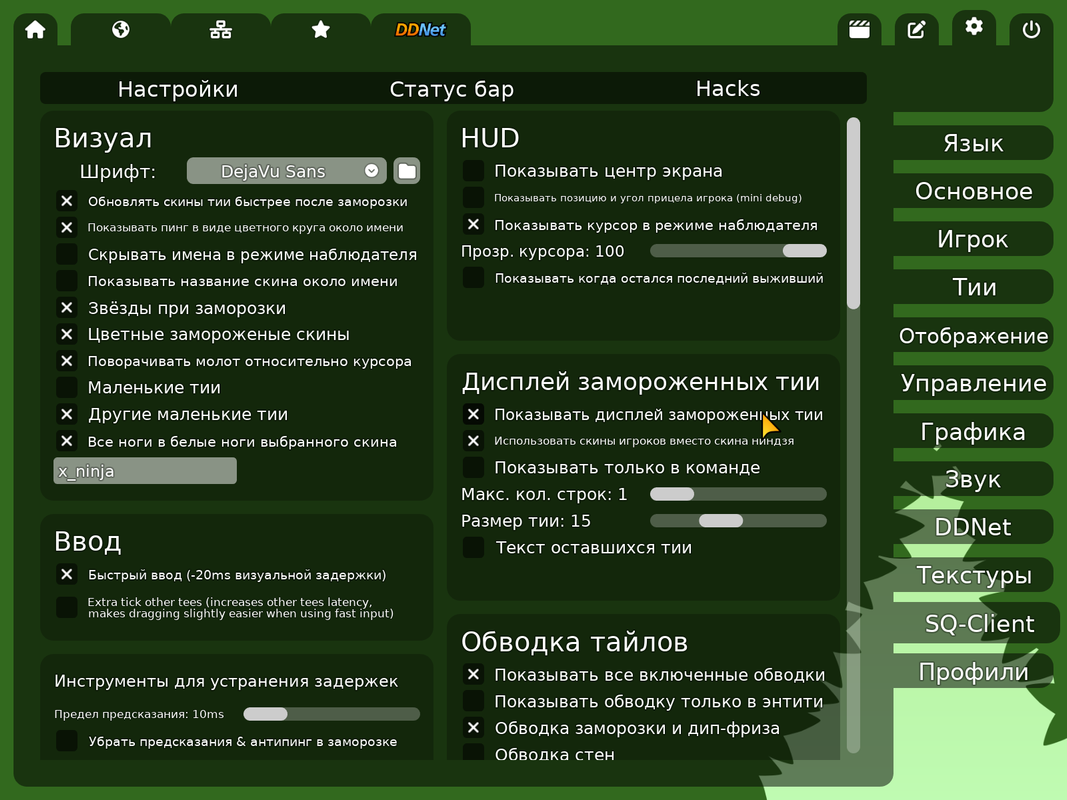Adjust the Размер тии slider

pyautogui.click(x=738, y=520)
